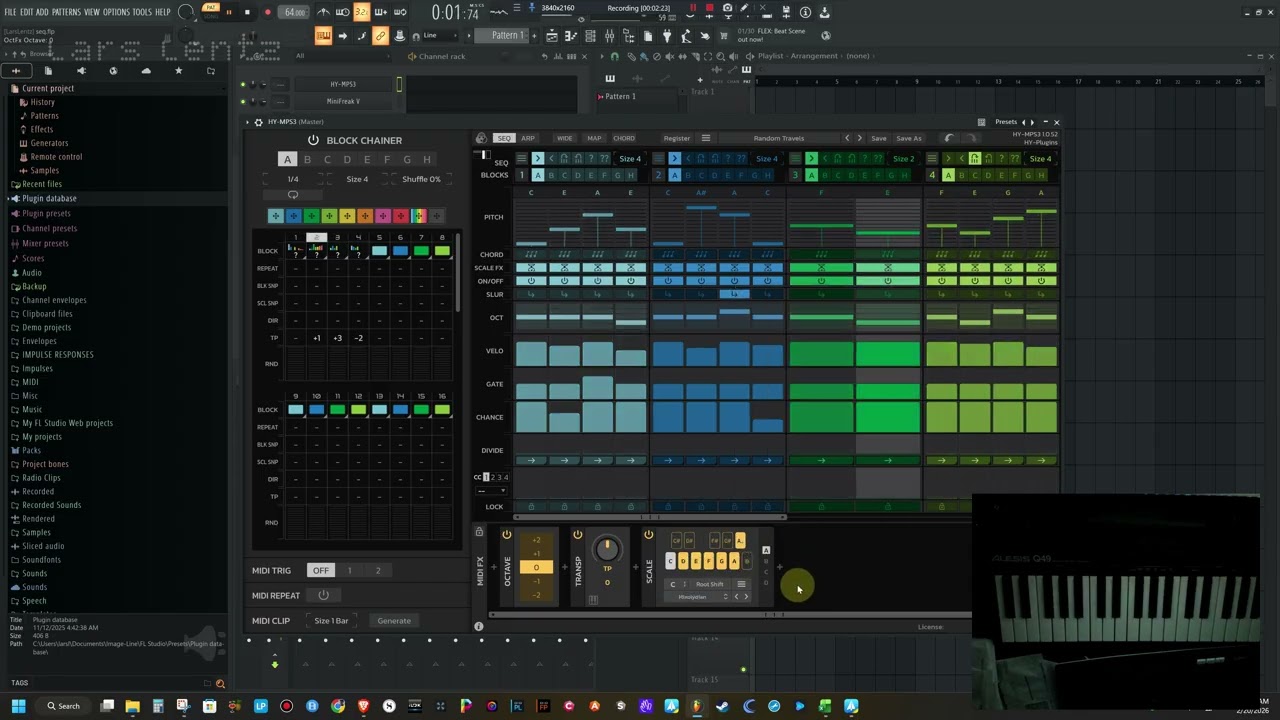Open sequencer 1 Size 4 dropdown
The image size is (1280, 720).
(630, 158)
